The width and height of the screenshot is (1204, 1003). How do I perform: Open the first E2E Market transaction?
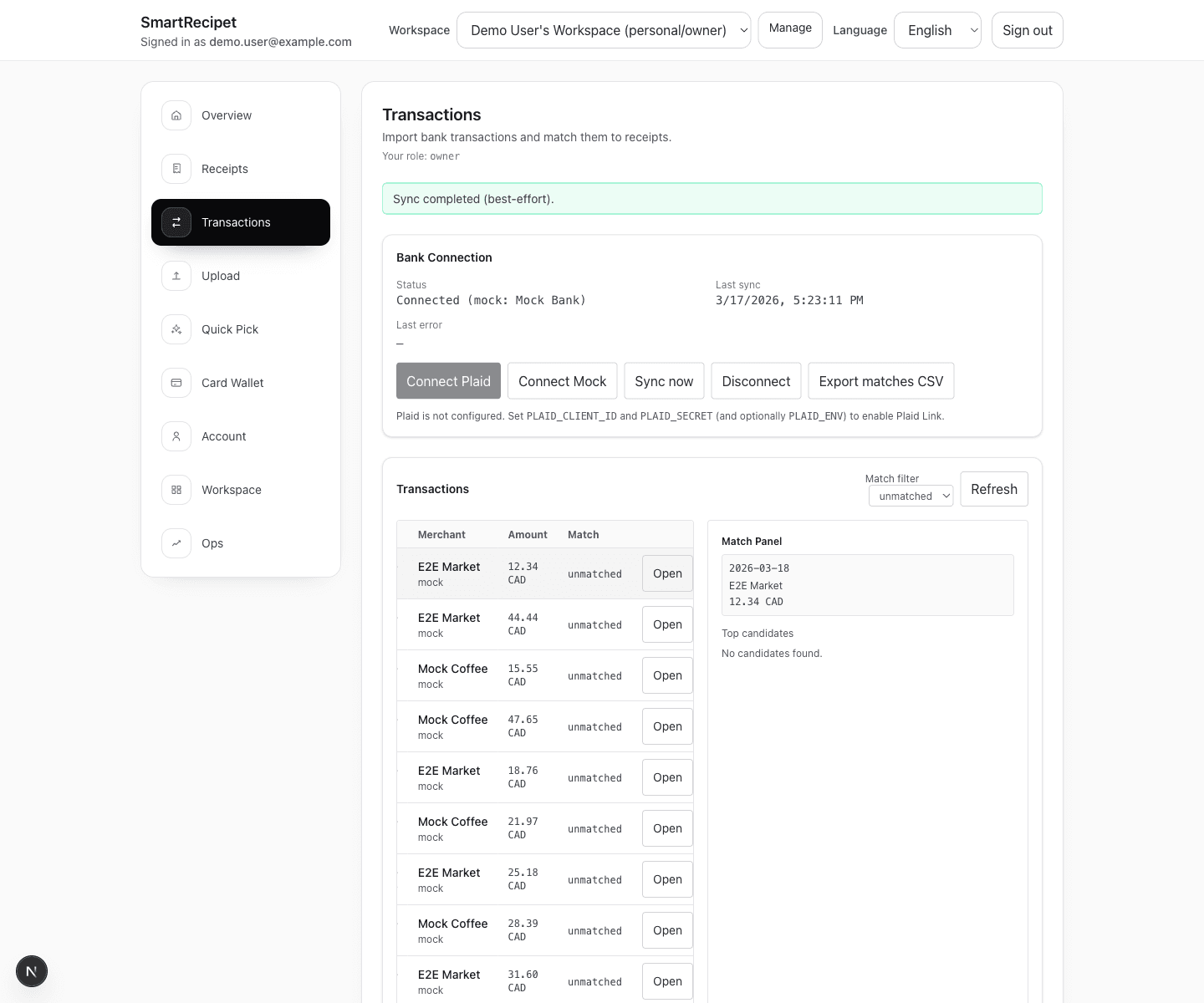coord(666,573)
